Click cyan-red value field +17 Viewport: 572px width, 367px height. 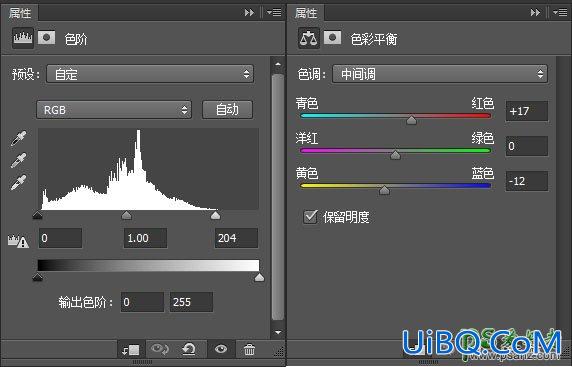pos(527,111)
